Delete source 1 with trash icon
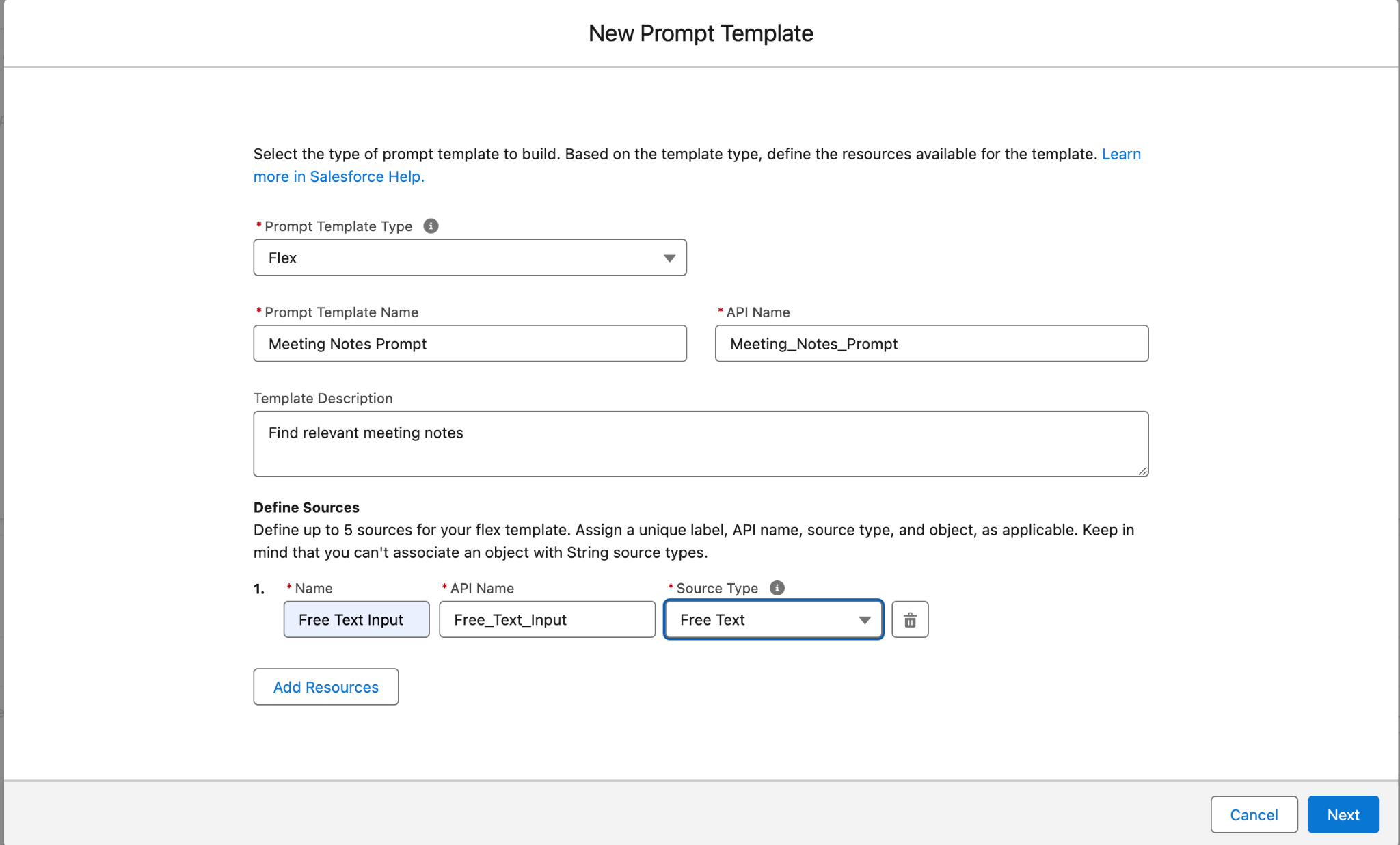The image size is (1400, 845). [x=910, y=620]
